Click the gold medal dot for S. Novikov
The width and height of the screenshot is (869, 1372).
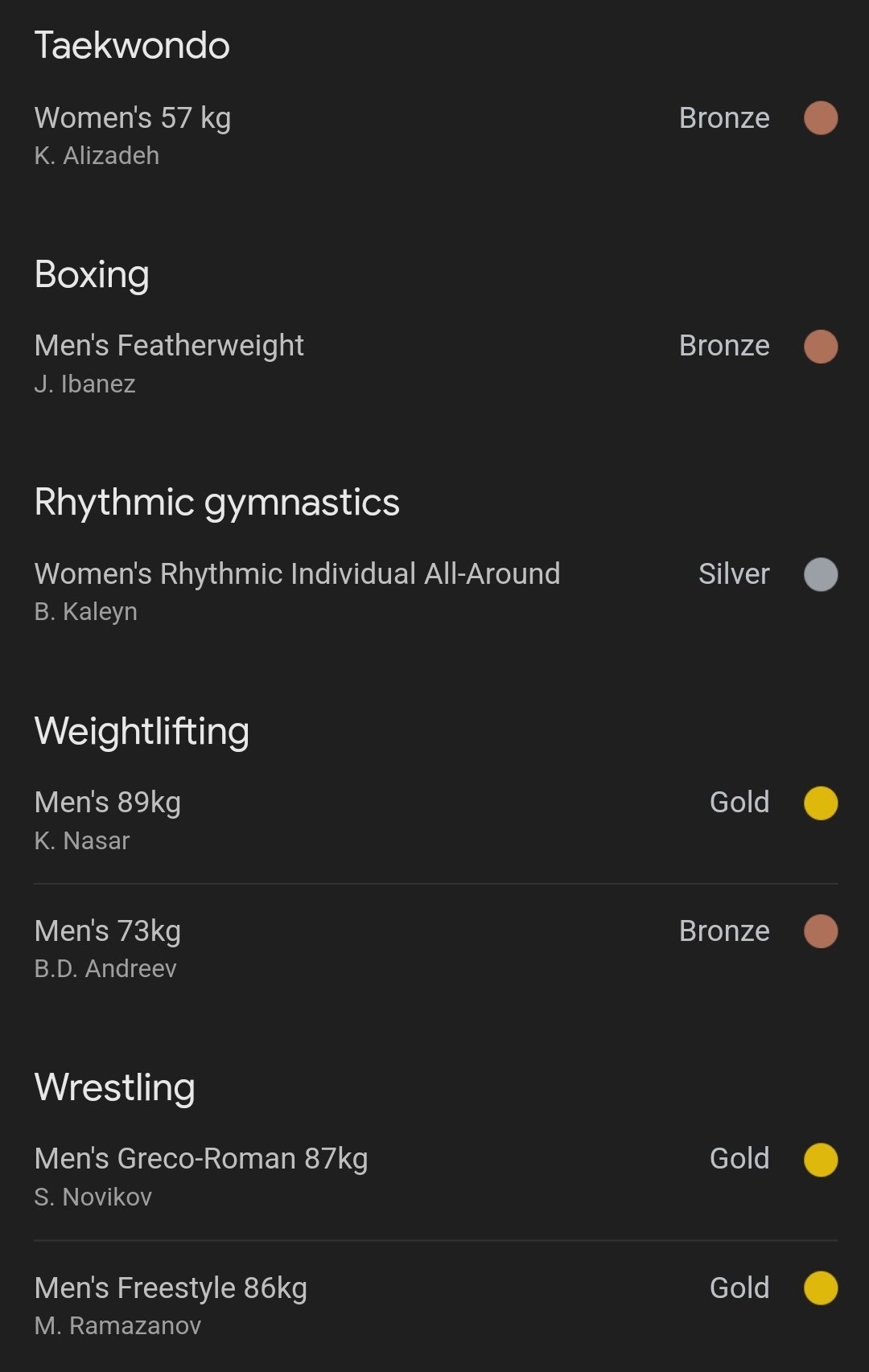pyautogui.click(x=821, y=1160)
